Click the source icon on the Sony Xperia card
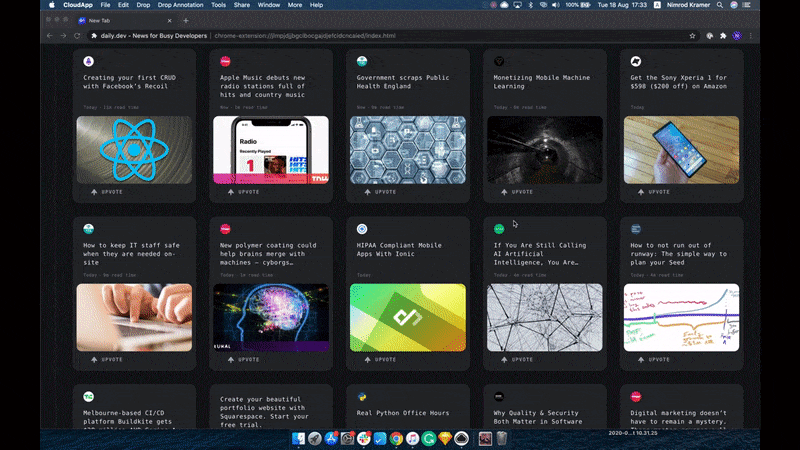800x450 pixels. point(636,61)
